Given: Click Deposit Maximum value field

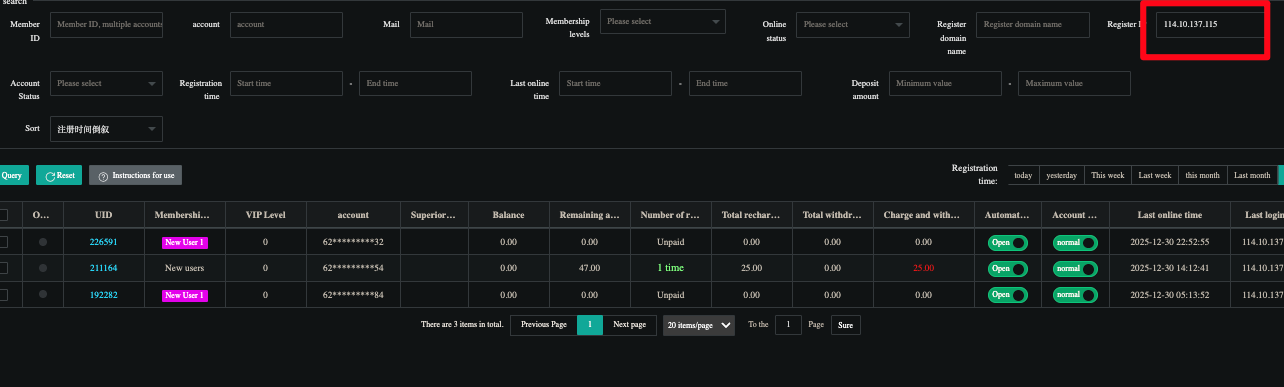Looking at the screenshot, I should click(x=1074, y=84).
